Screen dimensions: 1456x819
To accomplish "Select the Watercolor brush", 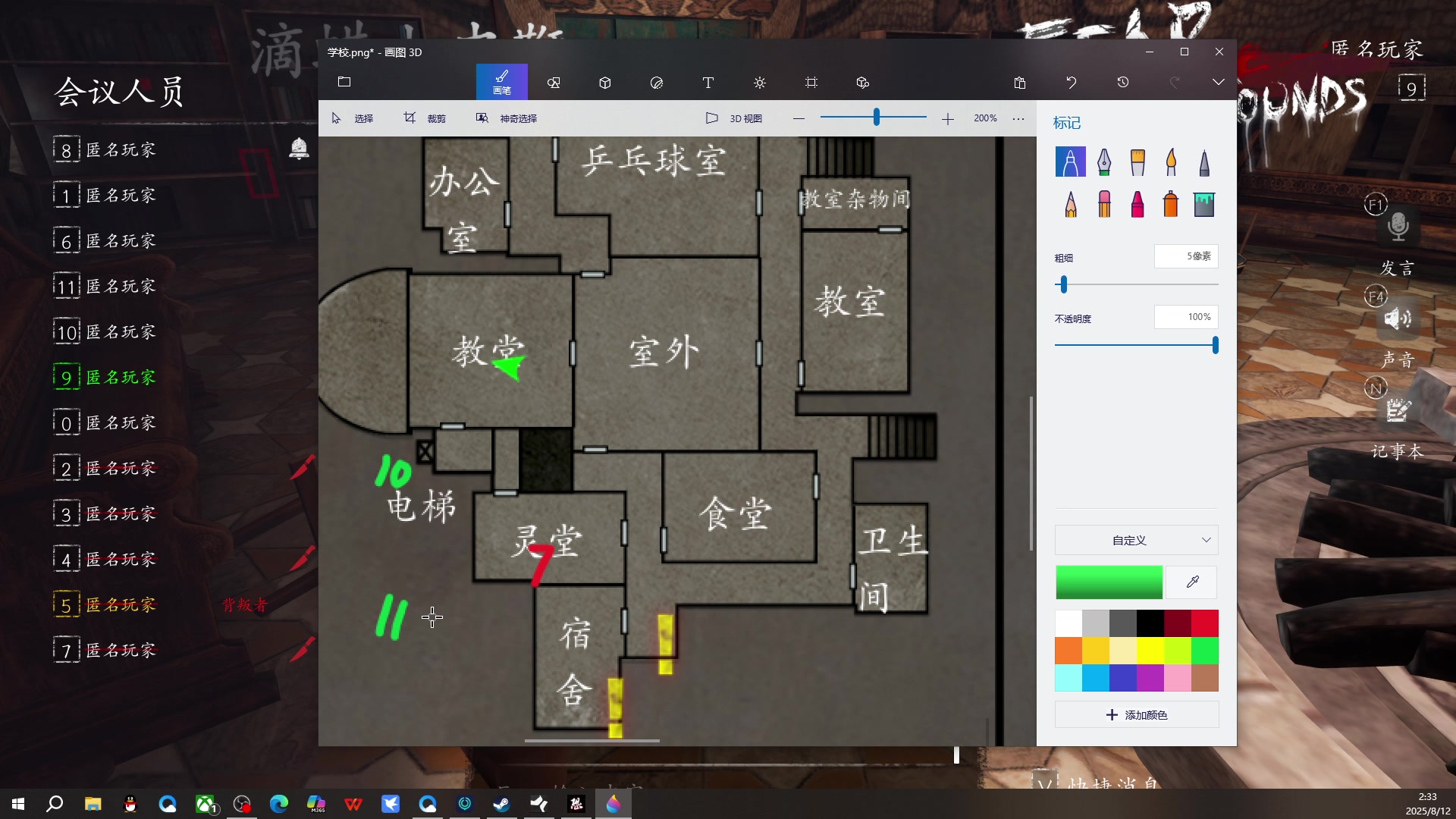I will coord(1171,162).
